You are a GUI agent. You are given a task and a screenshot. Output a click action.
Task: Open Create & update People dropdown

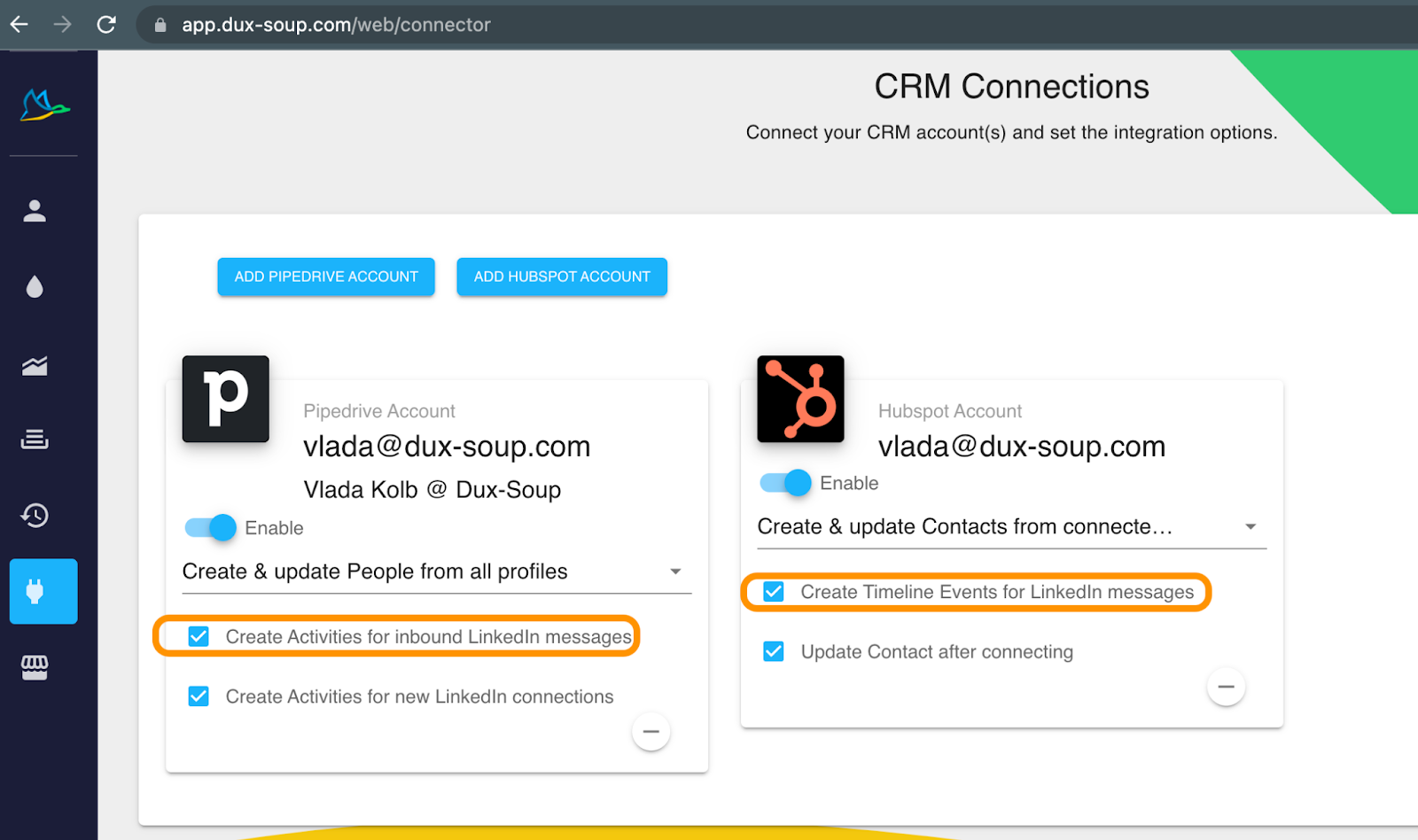coord(436,572)
